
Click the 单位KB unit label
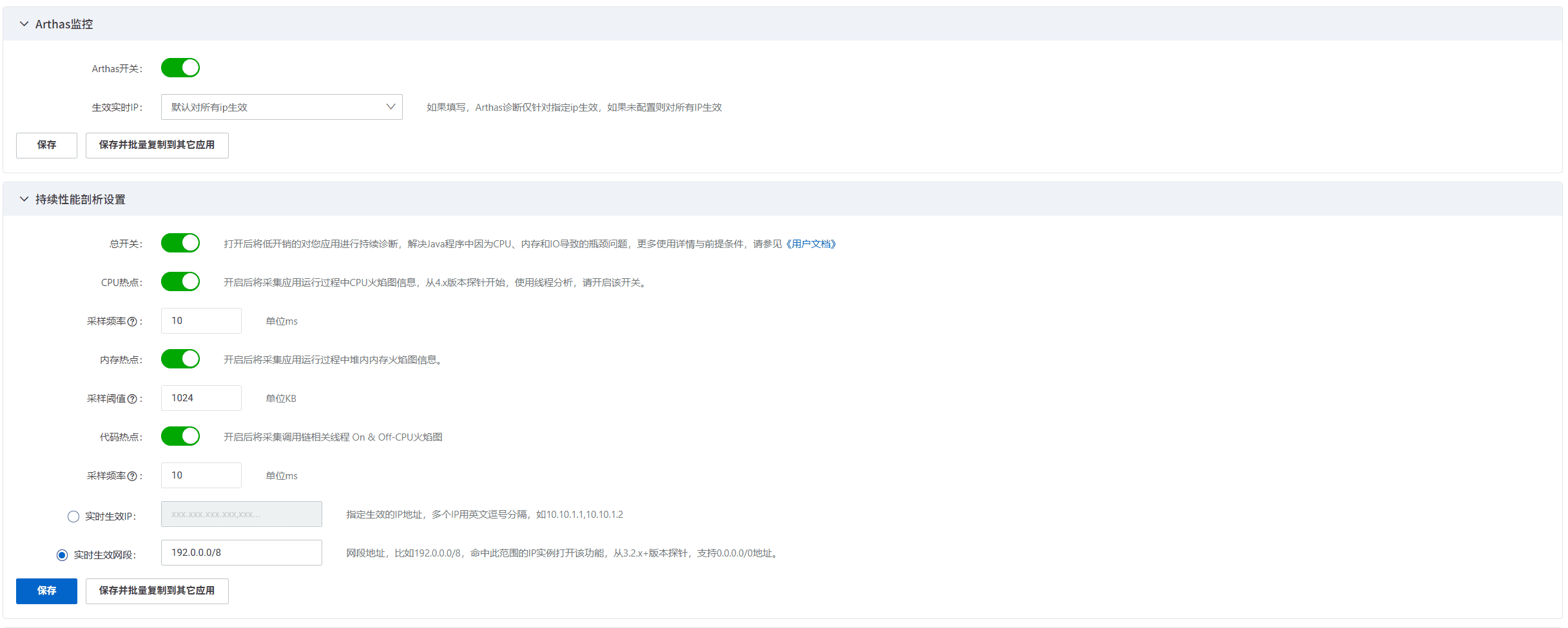(281, 398)
